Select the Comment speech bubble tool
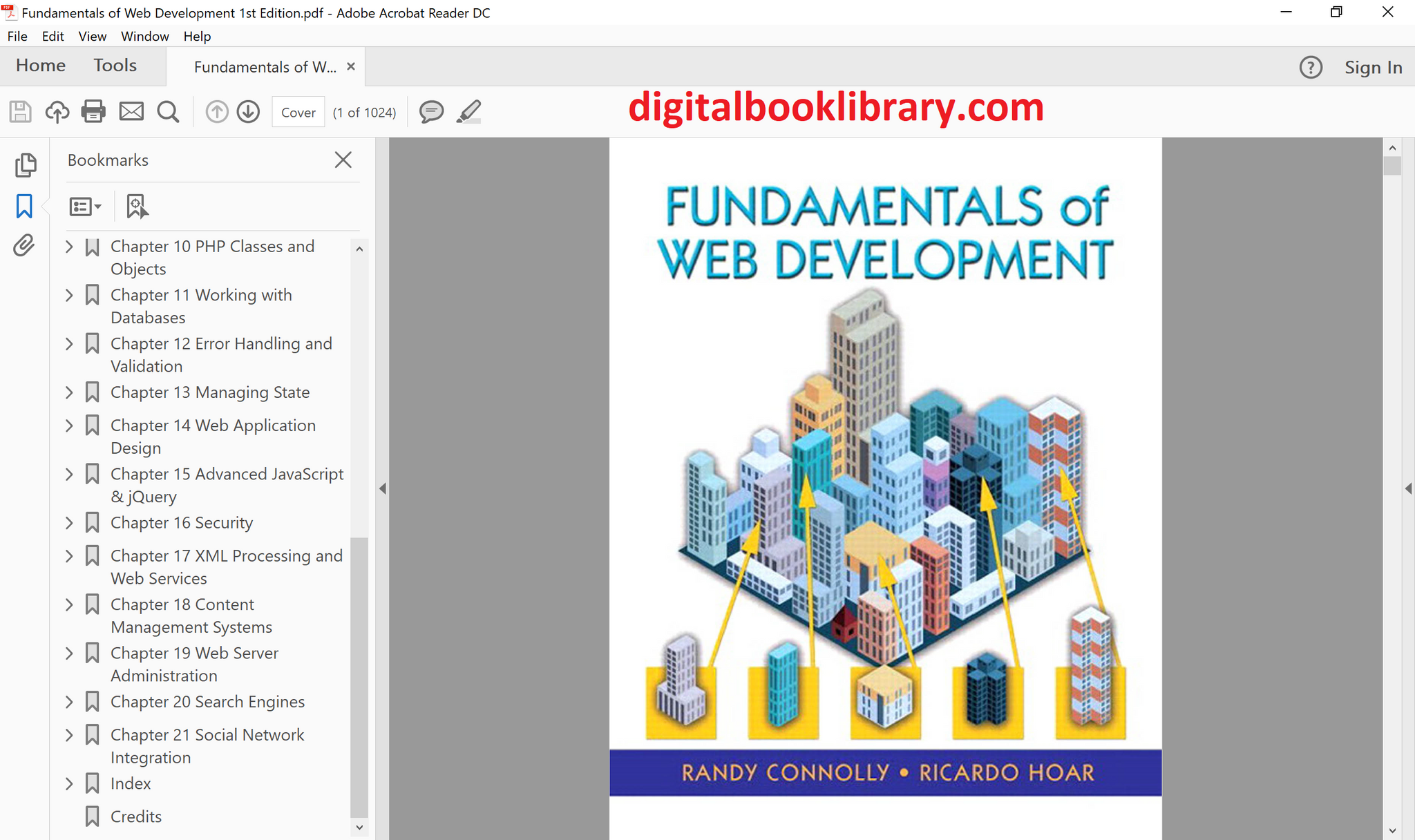1415x840 pixels. tap(431, 112)
